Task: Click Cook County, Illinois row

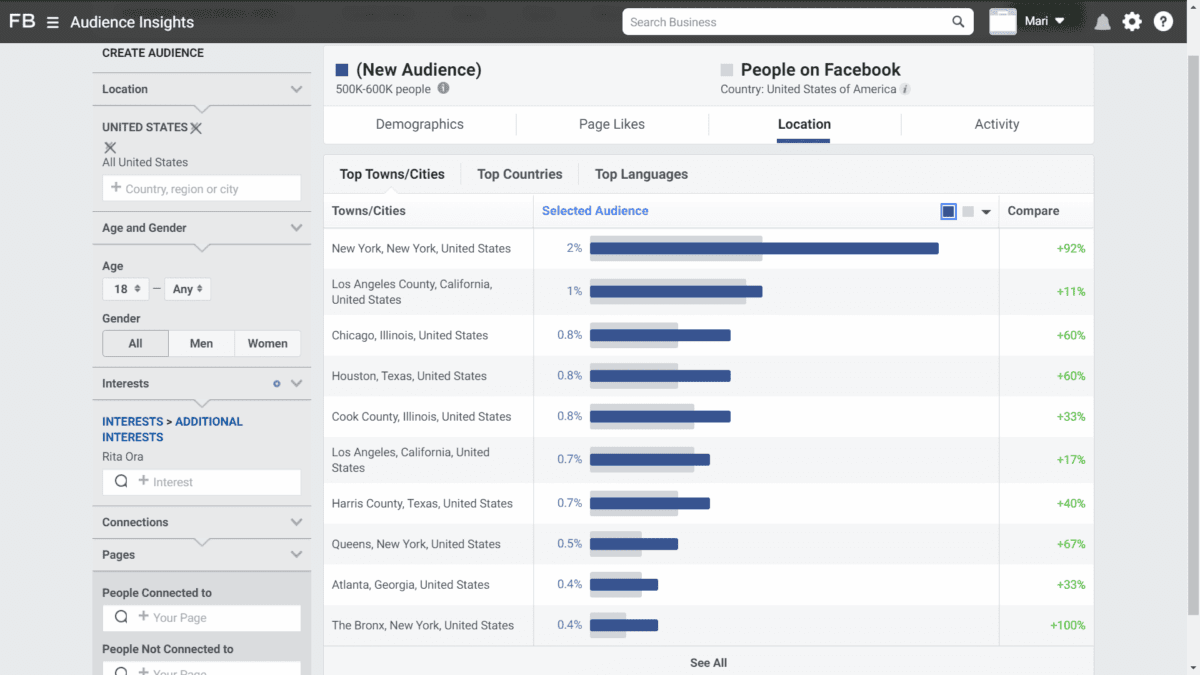Action: pyautogui.click(x=708, y=416)
